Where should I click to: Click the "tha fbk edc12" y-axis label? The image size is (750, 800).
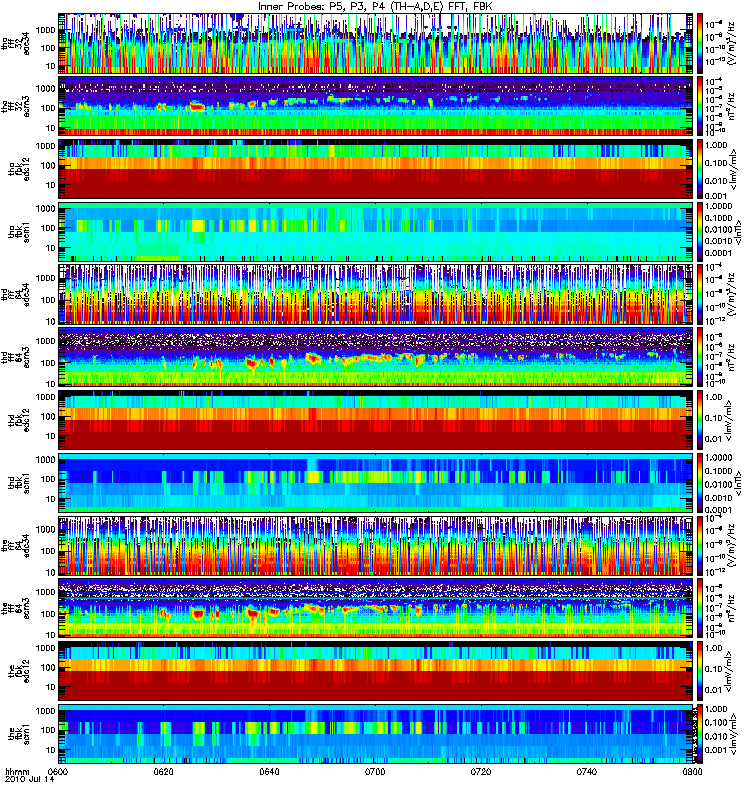[x=19, y=169]
